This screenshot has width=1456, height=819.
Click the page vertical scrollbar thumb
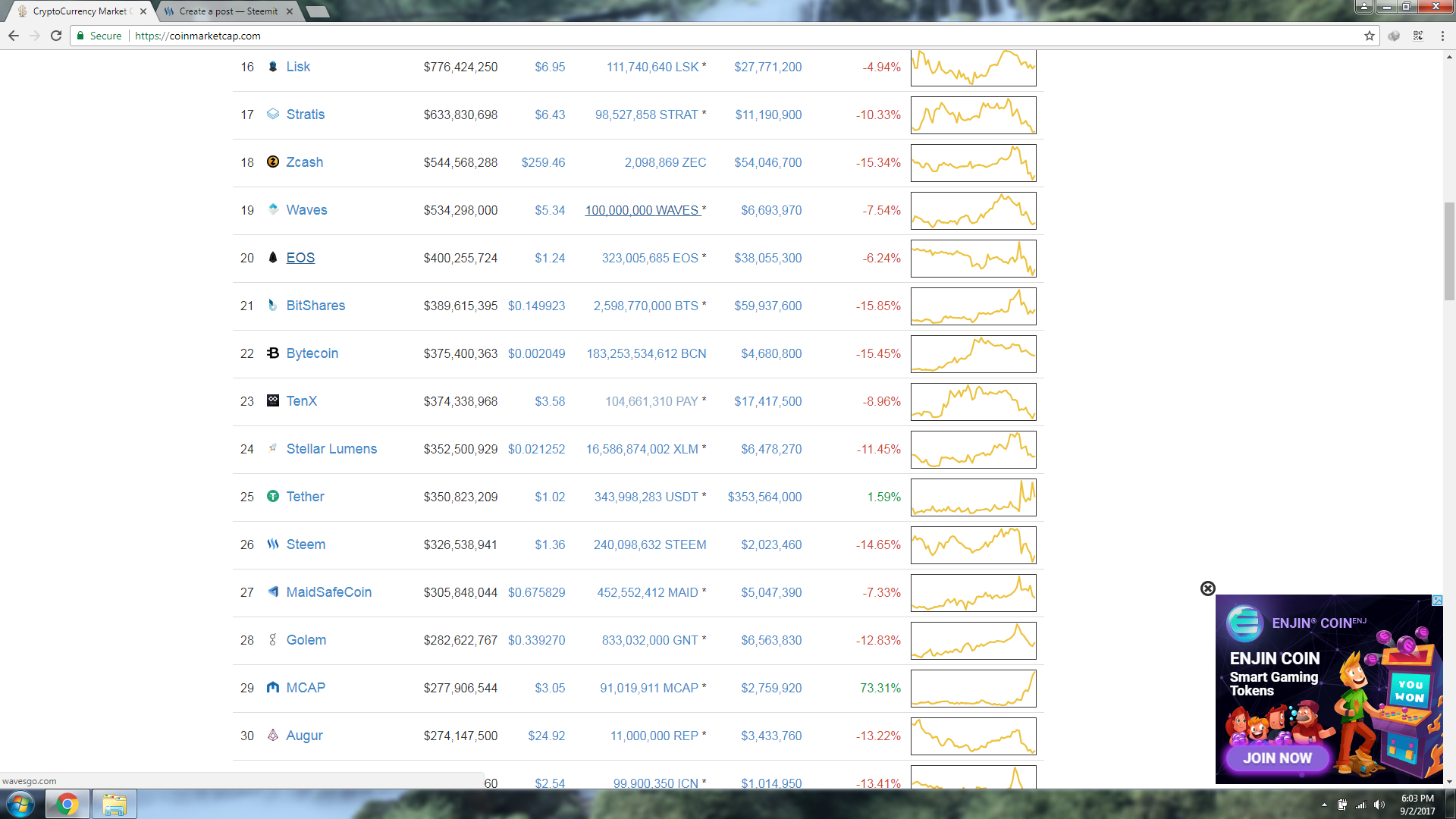tap(1449, 252)
